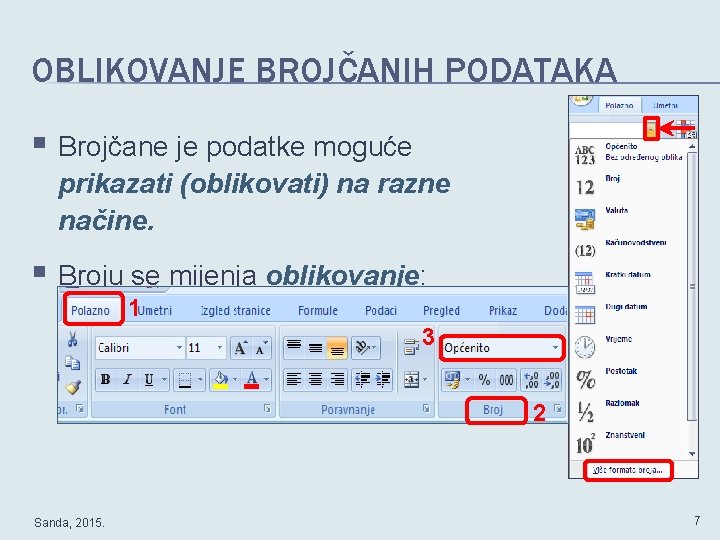Align text to middle vertically
720x540 pixels.
[x=315, y=348]
